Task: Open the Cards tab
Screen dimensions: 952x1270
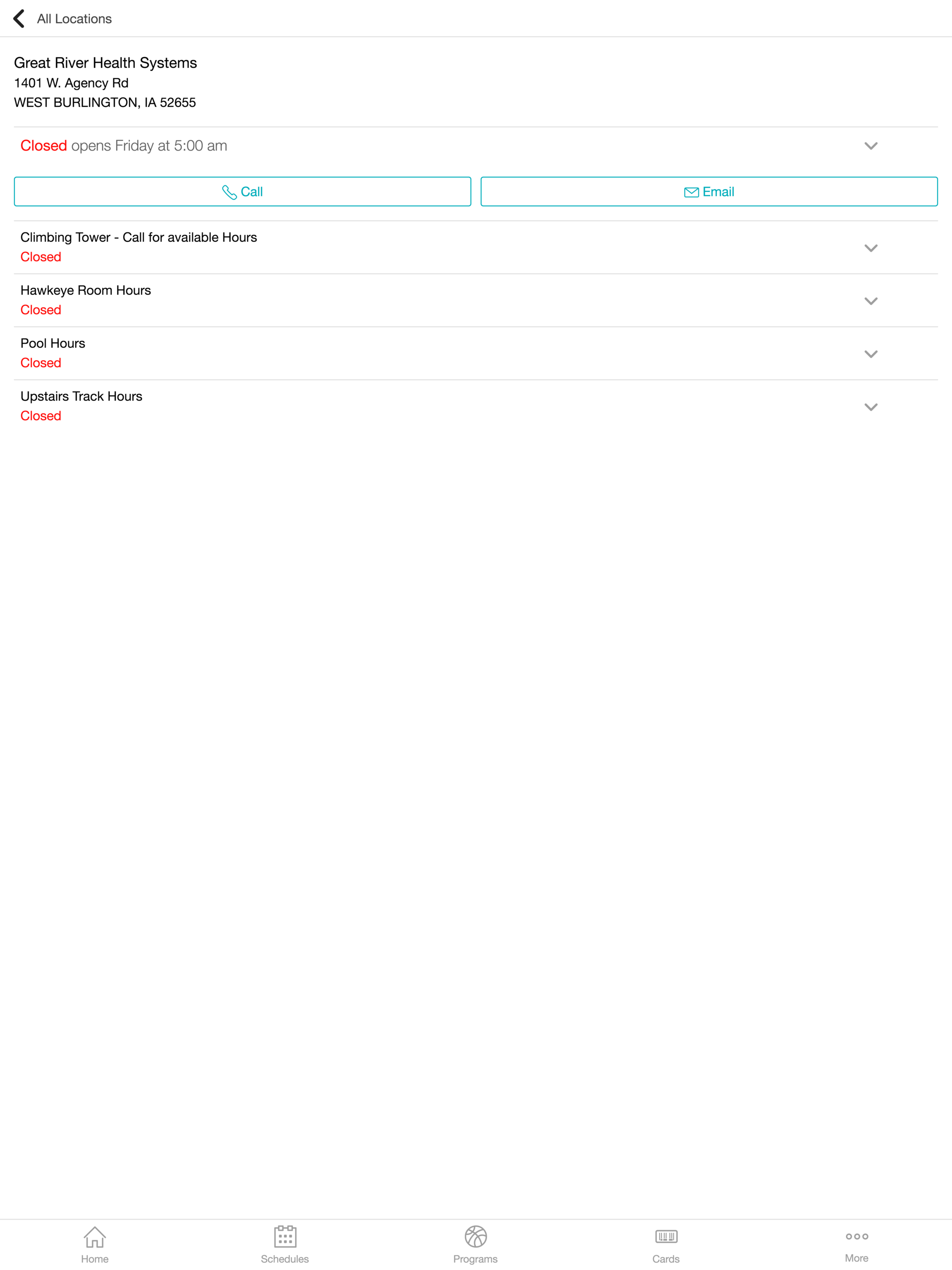Action: point(666,1244)
